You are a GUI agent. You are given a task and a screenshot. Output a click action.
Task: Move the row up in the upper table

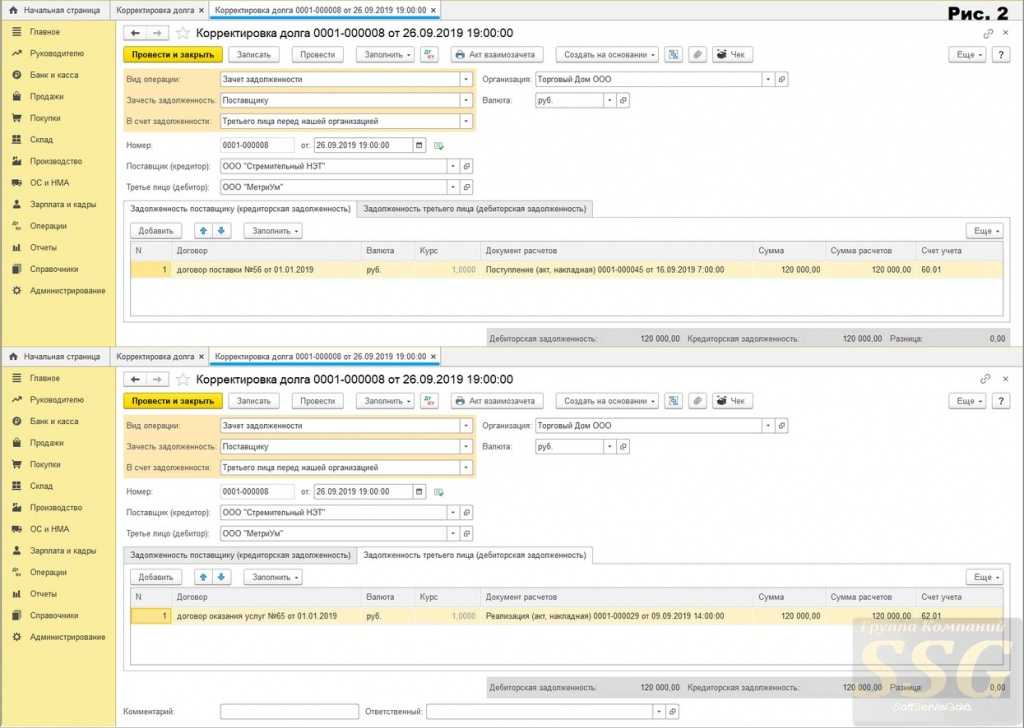point(204,231)
